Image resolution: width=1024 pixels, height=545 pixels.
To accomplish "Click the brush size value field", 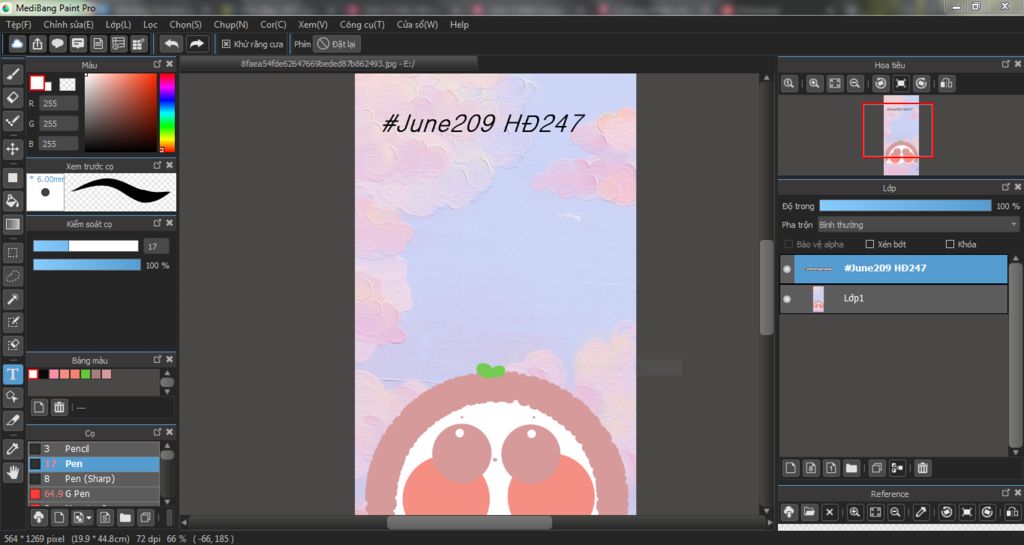I will [156, 246].
